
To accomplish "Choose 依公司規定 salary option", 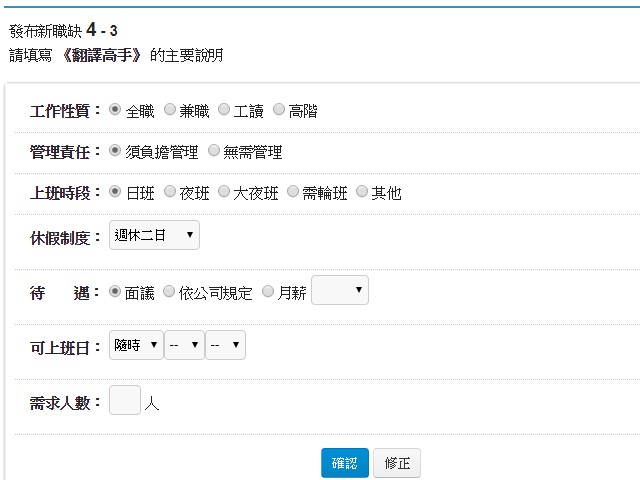I will point(169,292).
